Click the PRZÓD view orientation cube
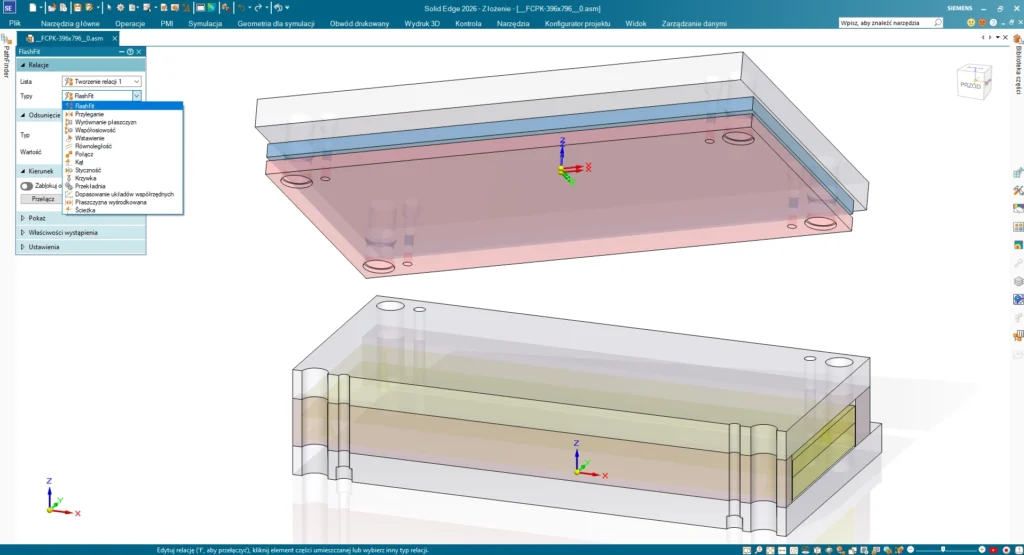This screenshot has height=555, width=1024. [x=970, y=84]
